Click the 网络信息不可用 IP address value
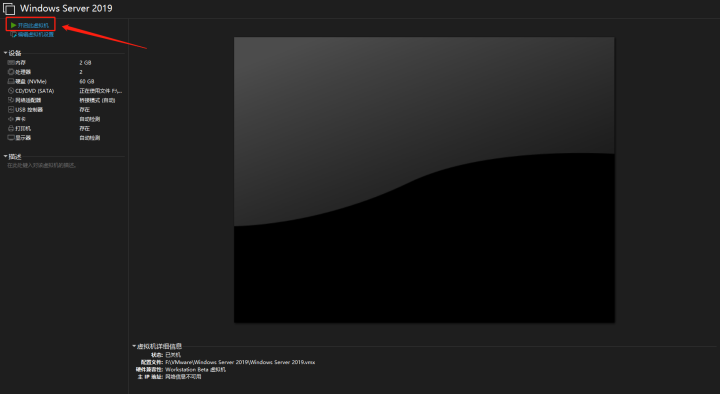This screenshot has height=394, width=720. [183, 377]
